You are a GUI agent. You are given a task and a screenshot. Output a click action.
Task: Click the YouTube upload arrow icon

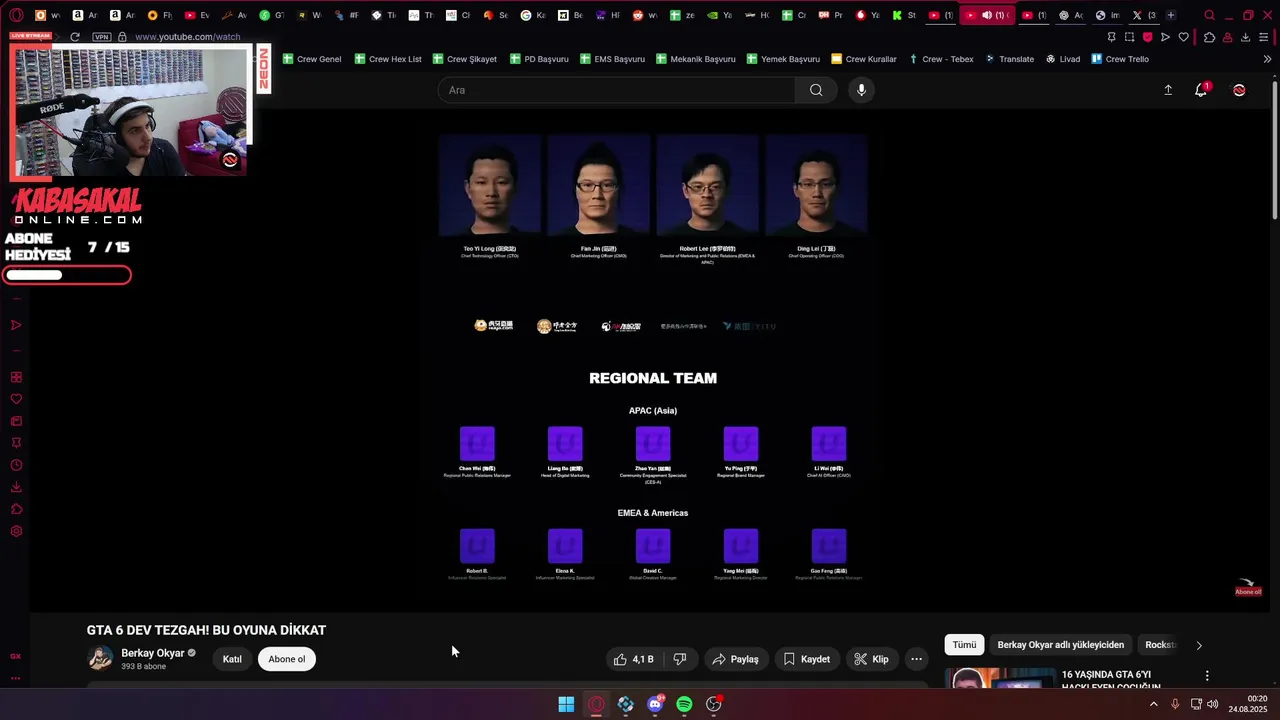pyautogui.click(x=1167, y=90)
